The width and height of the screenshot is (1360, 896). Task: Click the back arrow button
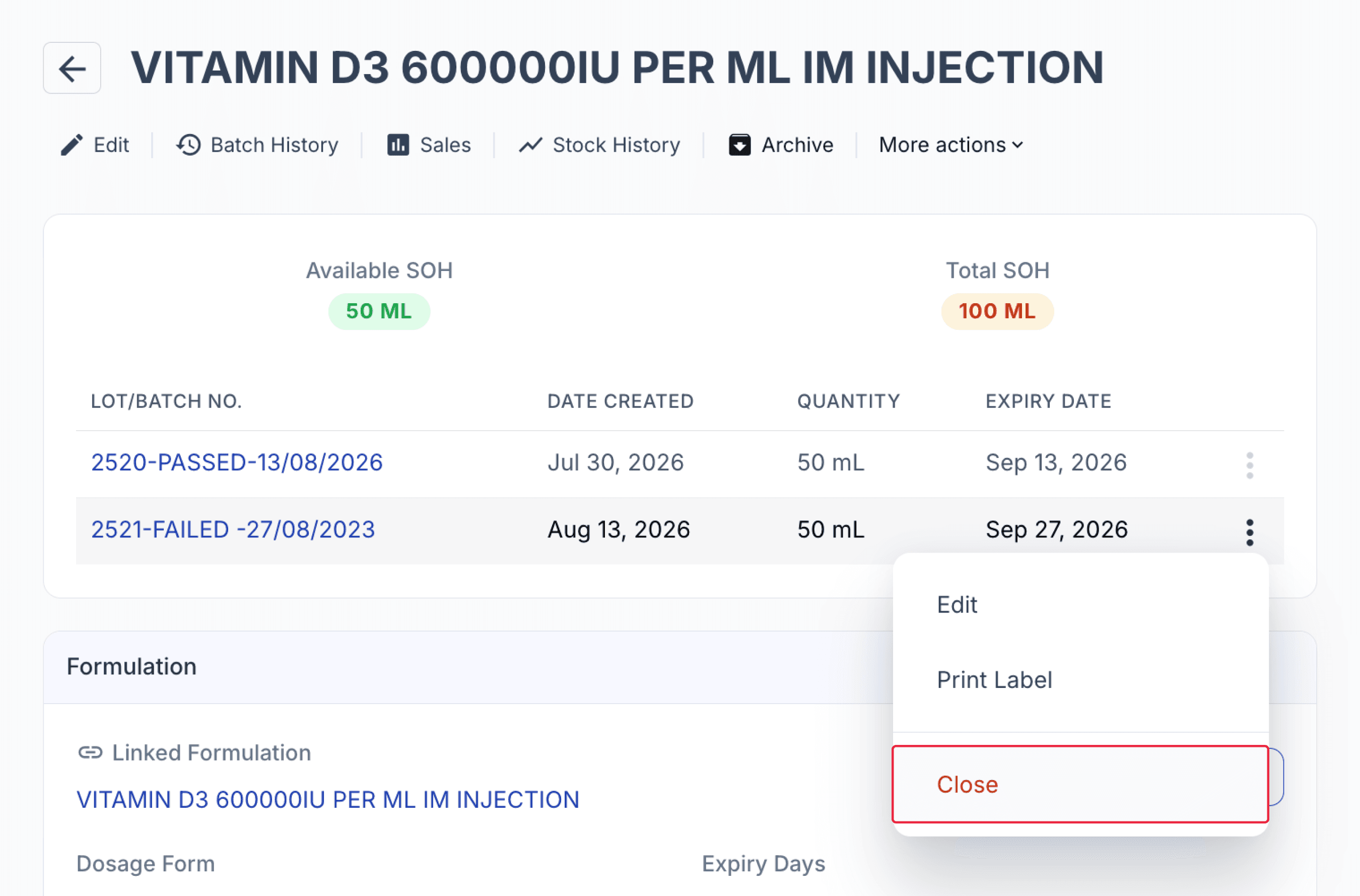click(72, 68)
